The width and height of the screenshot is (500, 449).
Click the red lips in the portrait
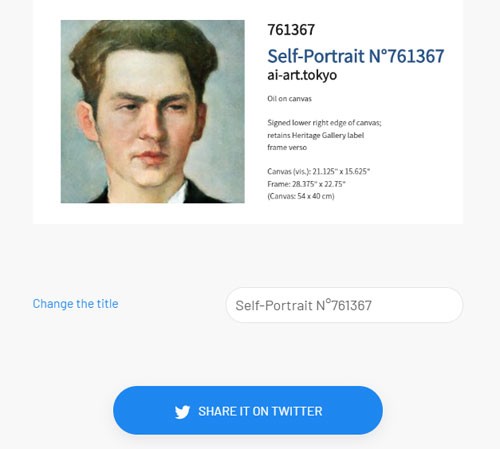click(x=151, y=157)
